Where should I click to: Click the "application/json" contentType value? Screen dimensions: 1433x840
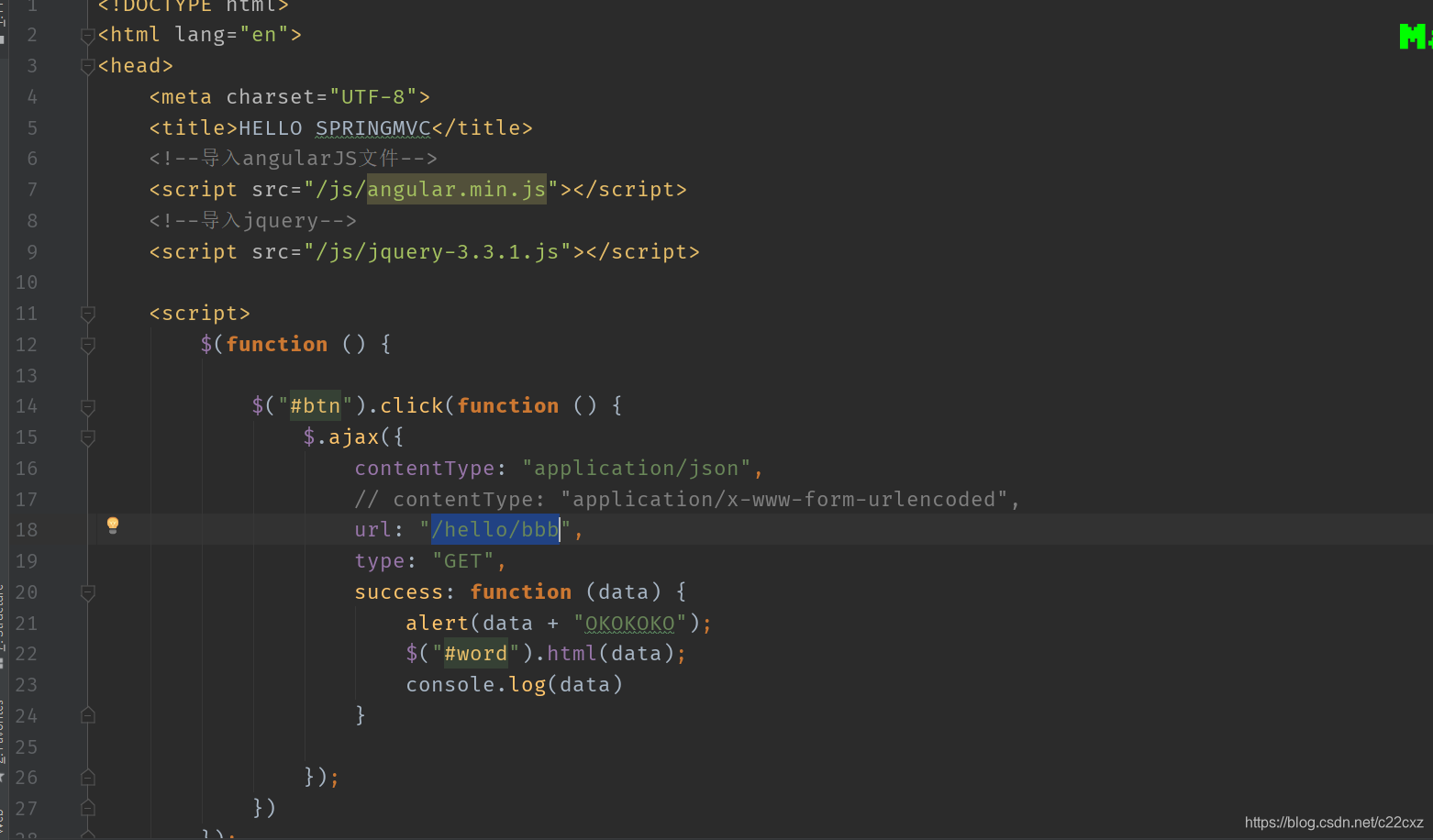point(637,468)
